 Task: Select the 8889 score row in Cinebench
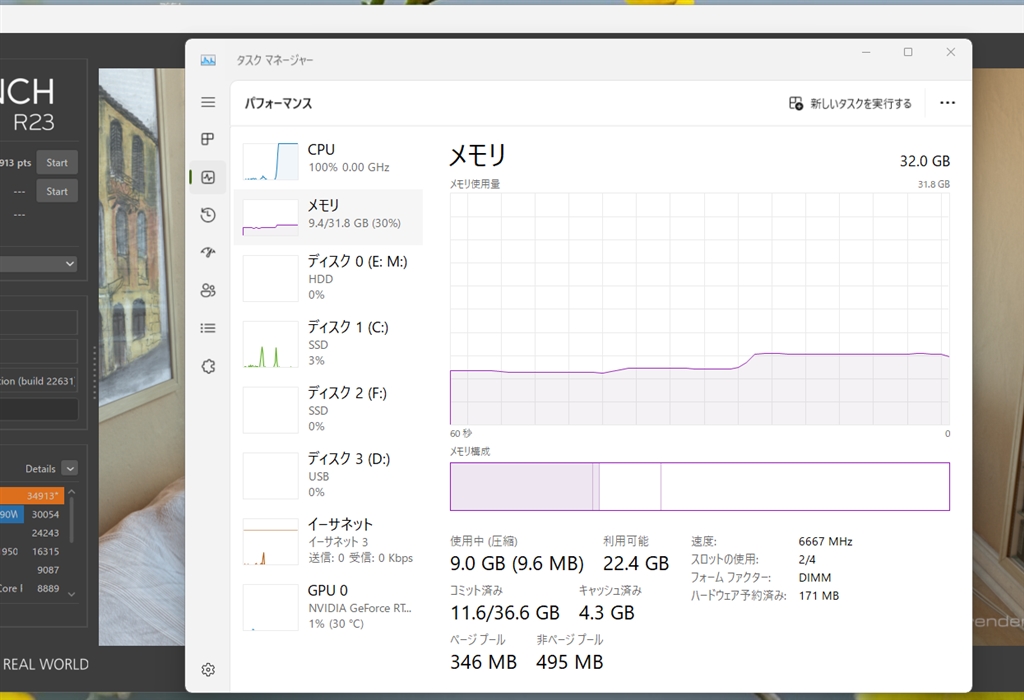[x=32, y=588]
